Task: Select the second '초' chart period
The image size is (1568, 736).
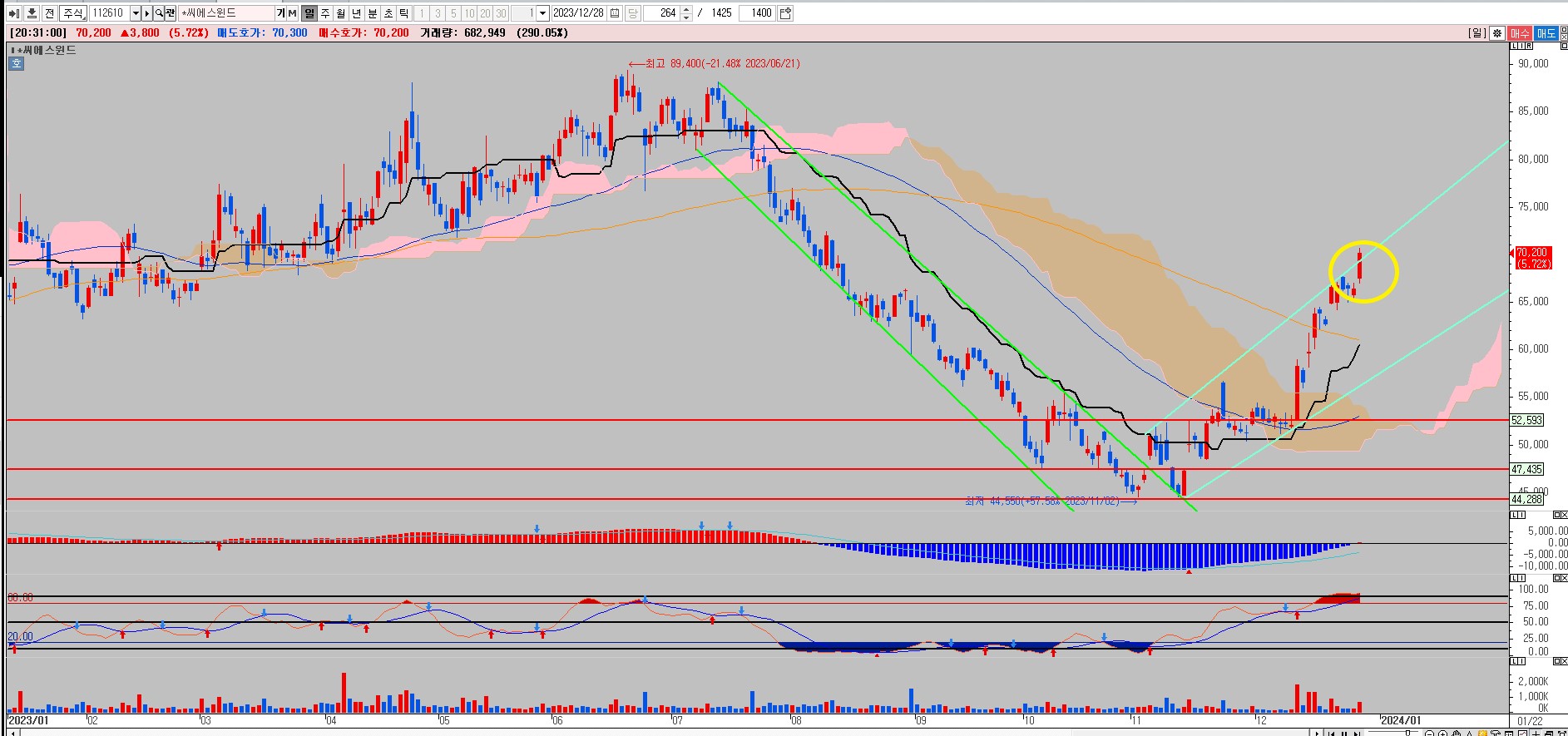Action: click(x=388, y=13)
